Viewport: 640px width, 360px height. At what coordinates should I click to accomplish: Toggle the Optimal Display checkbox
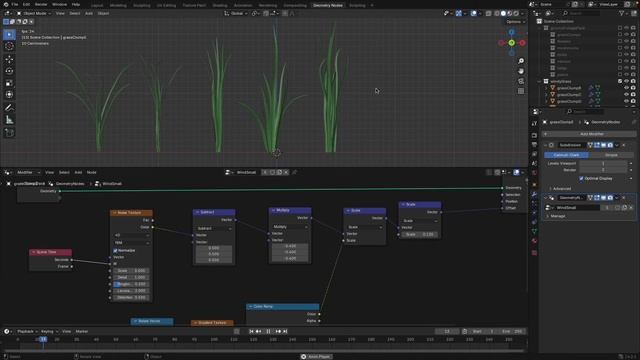click(x=581, y=178)
